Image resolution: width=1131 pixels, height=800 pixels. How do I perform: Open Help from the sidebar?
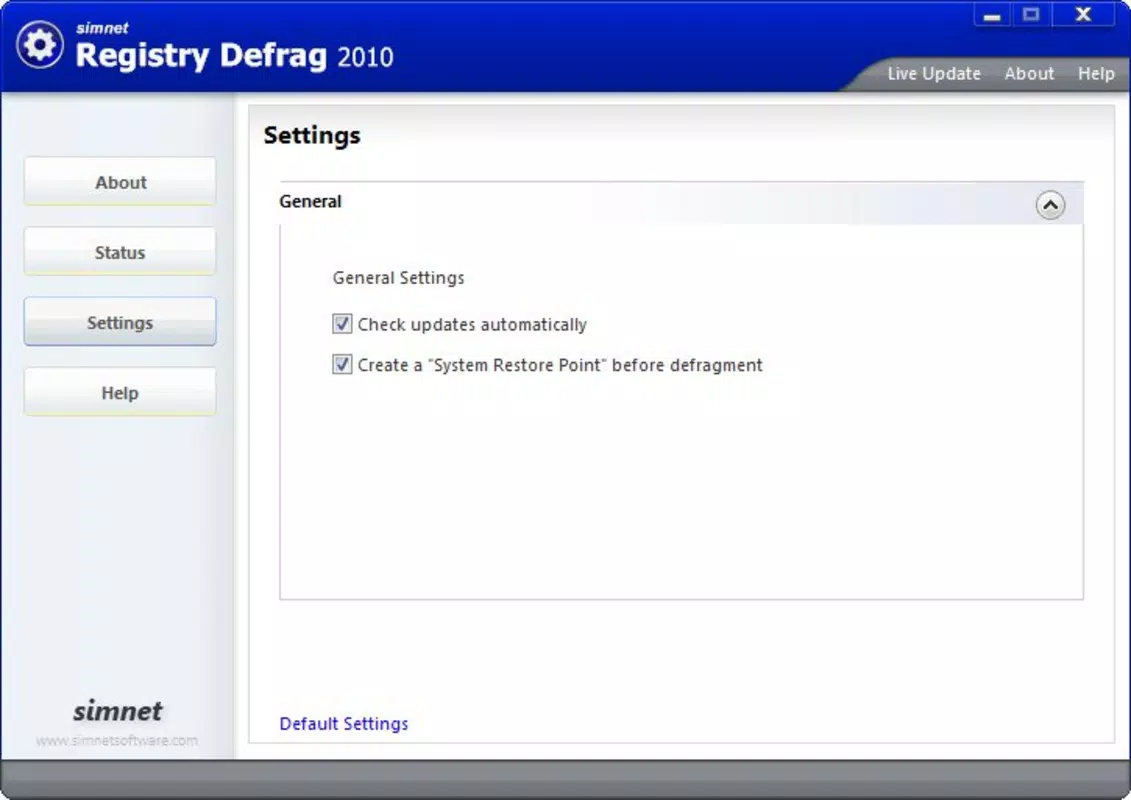(x=120, y=392)
